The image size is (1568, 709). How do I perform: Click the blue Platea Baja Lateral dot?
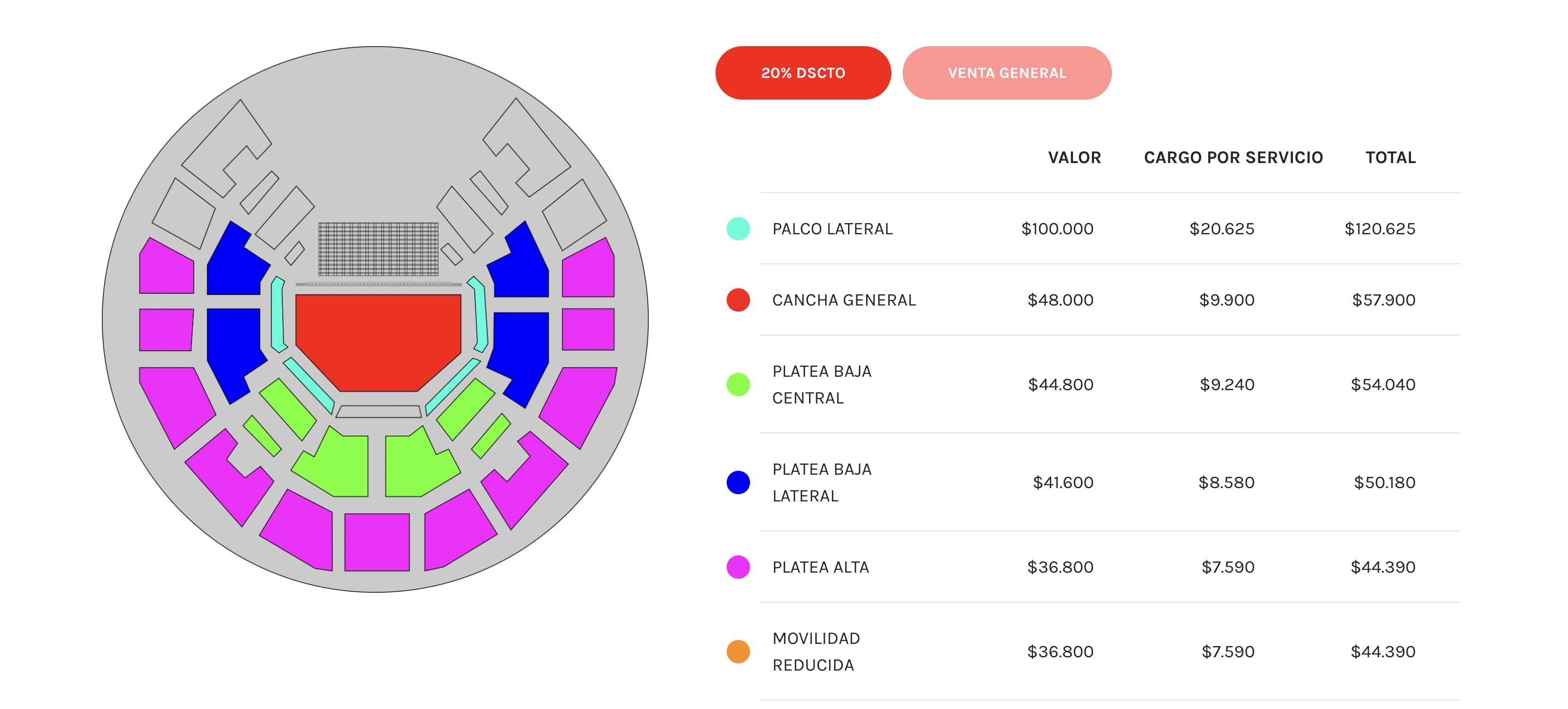tap(738, 482)
